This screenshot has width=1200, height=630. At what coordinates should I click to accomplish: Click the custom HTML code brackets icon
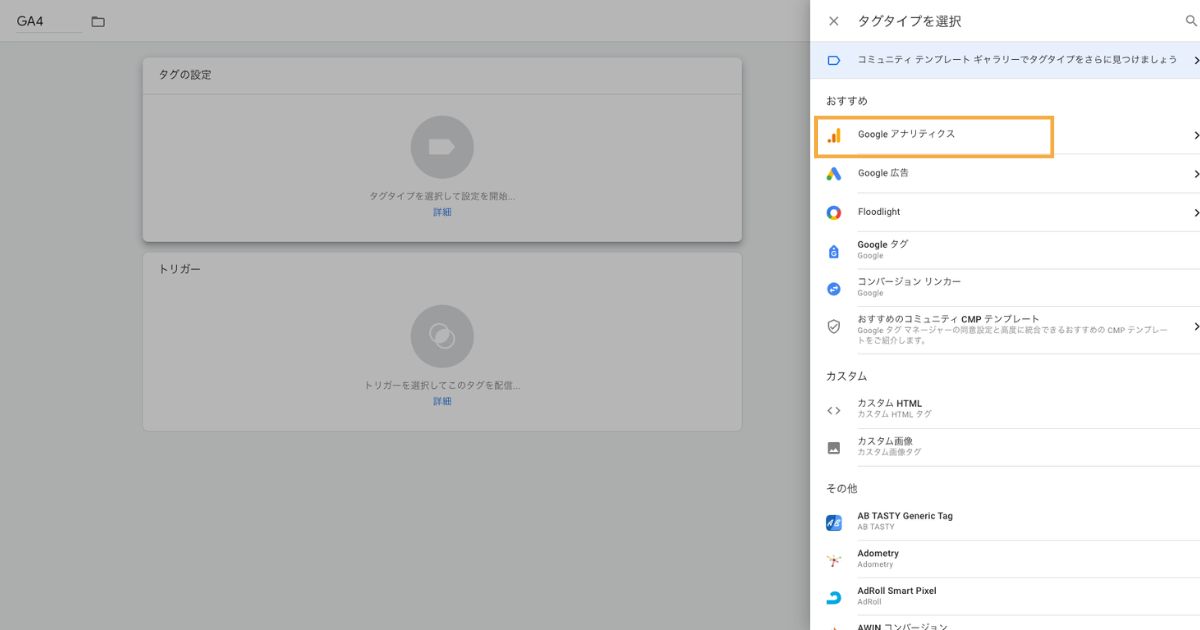(834, 410)
